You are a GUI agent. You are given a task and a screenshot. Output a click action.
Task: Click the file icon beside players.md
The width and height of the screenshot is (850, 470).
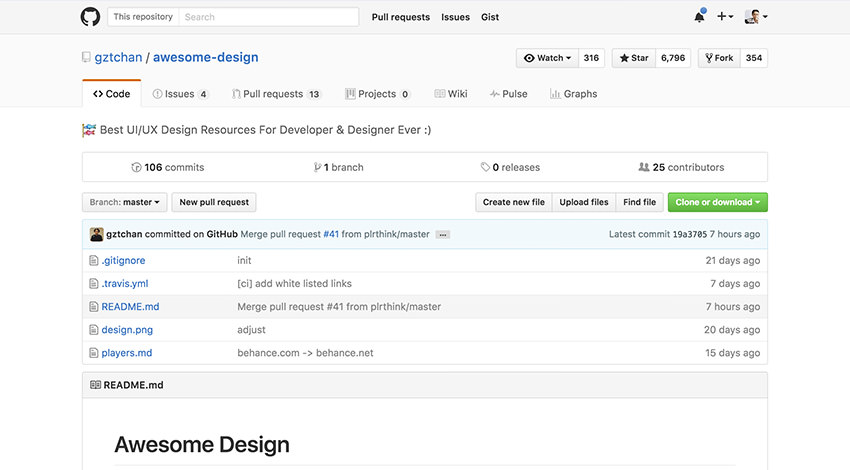94,353
